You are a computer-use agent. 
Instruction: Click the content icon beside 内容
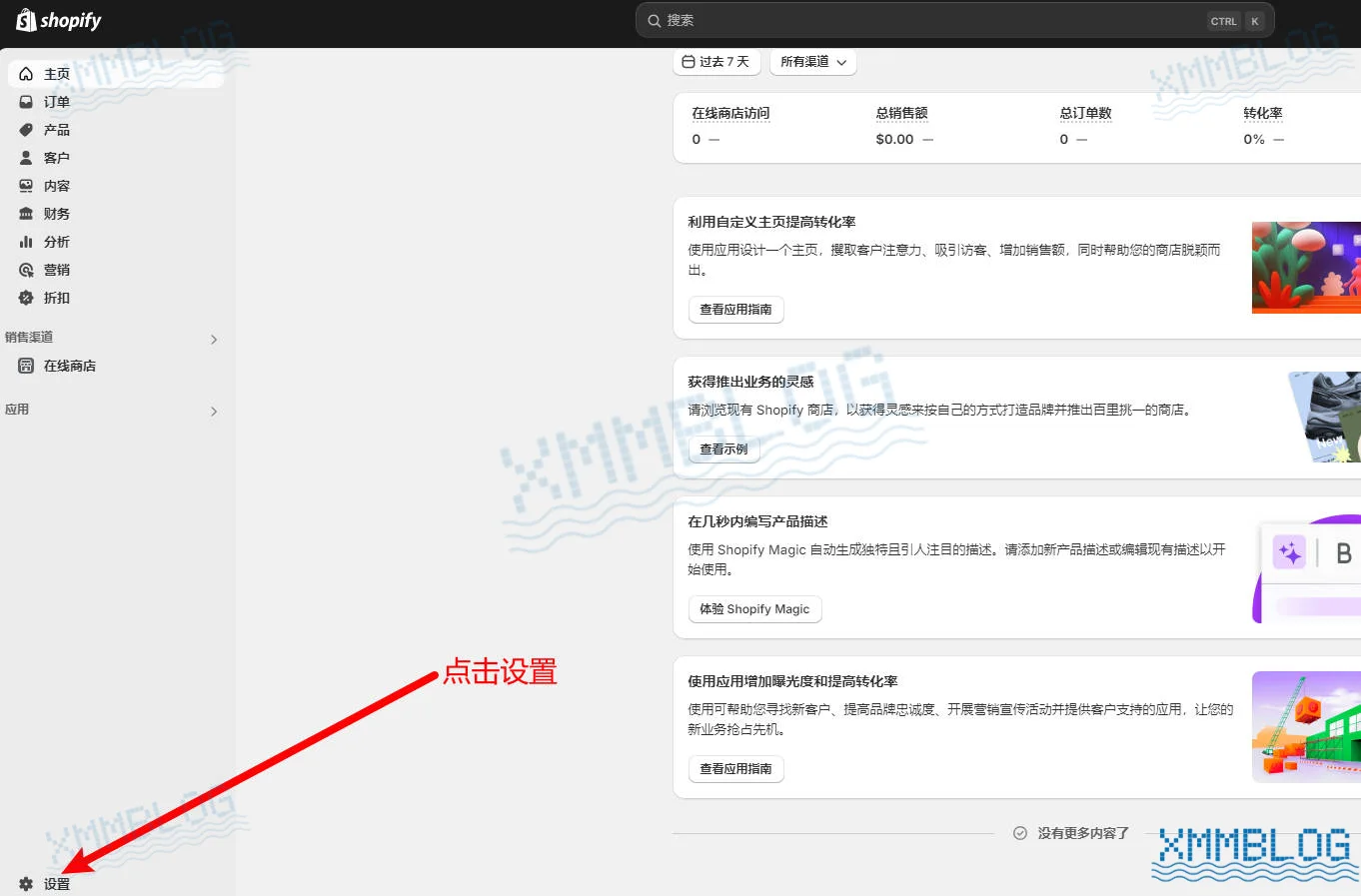(26, 186)
